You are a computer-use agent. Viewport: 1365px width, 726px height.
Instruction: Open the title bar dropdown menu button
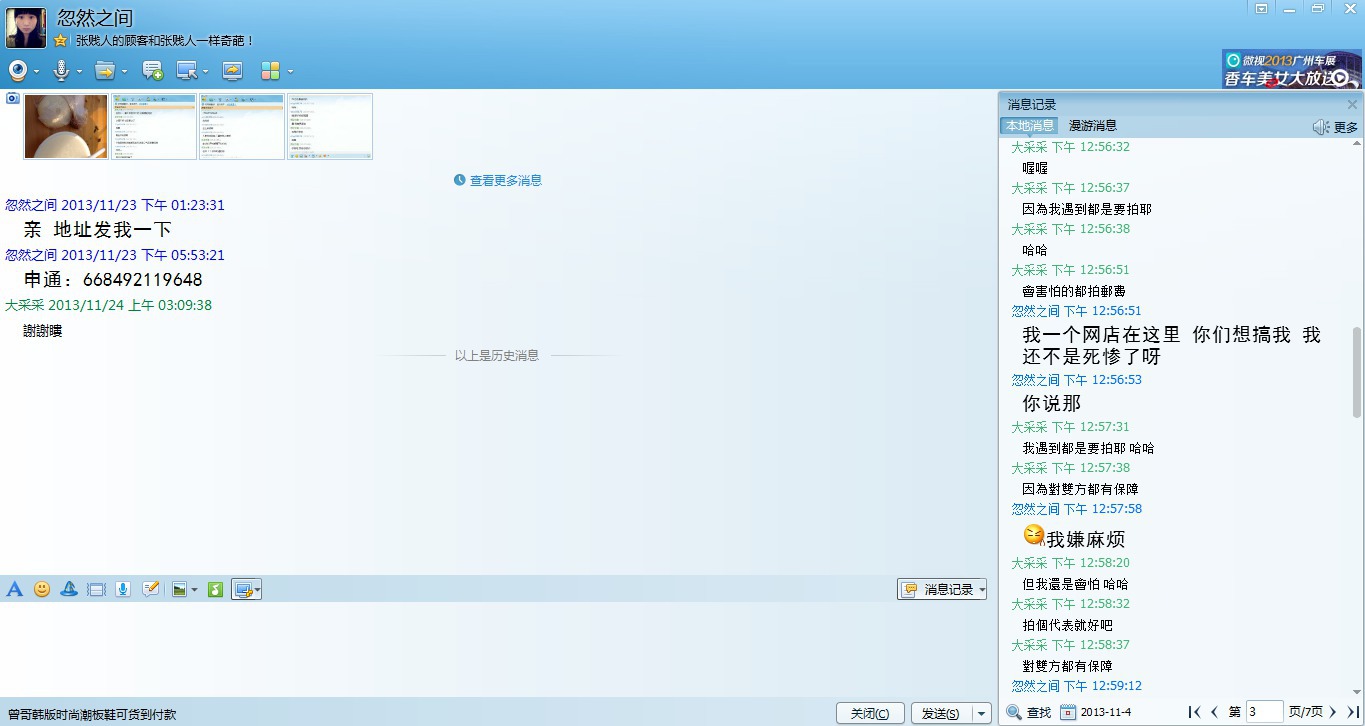point(1262,9)
